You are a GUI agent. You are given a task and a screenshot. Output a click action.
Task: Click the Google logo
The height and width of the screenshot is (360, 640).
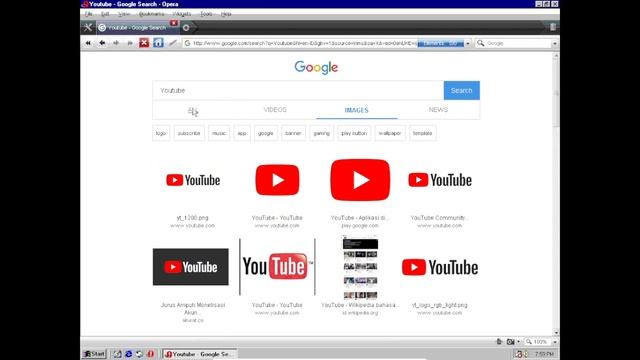point(316,67)
